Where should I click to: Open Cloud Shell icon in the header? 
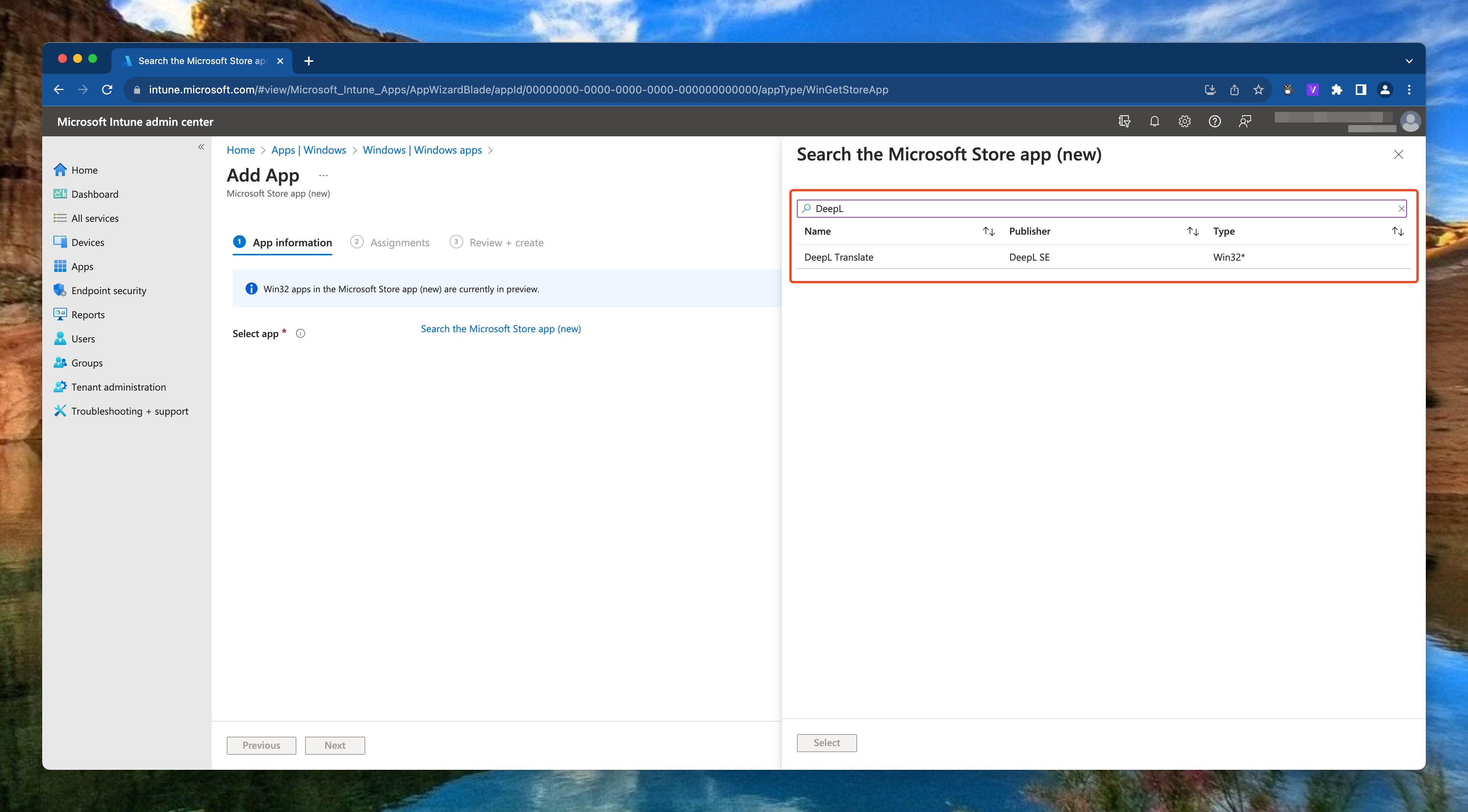coord(1124,121)
